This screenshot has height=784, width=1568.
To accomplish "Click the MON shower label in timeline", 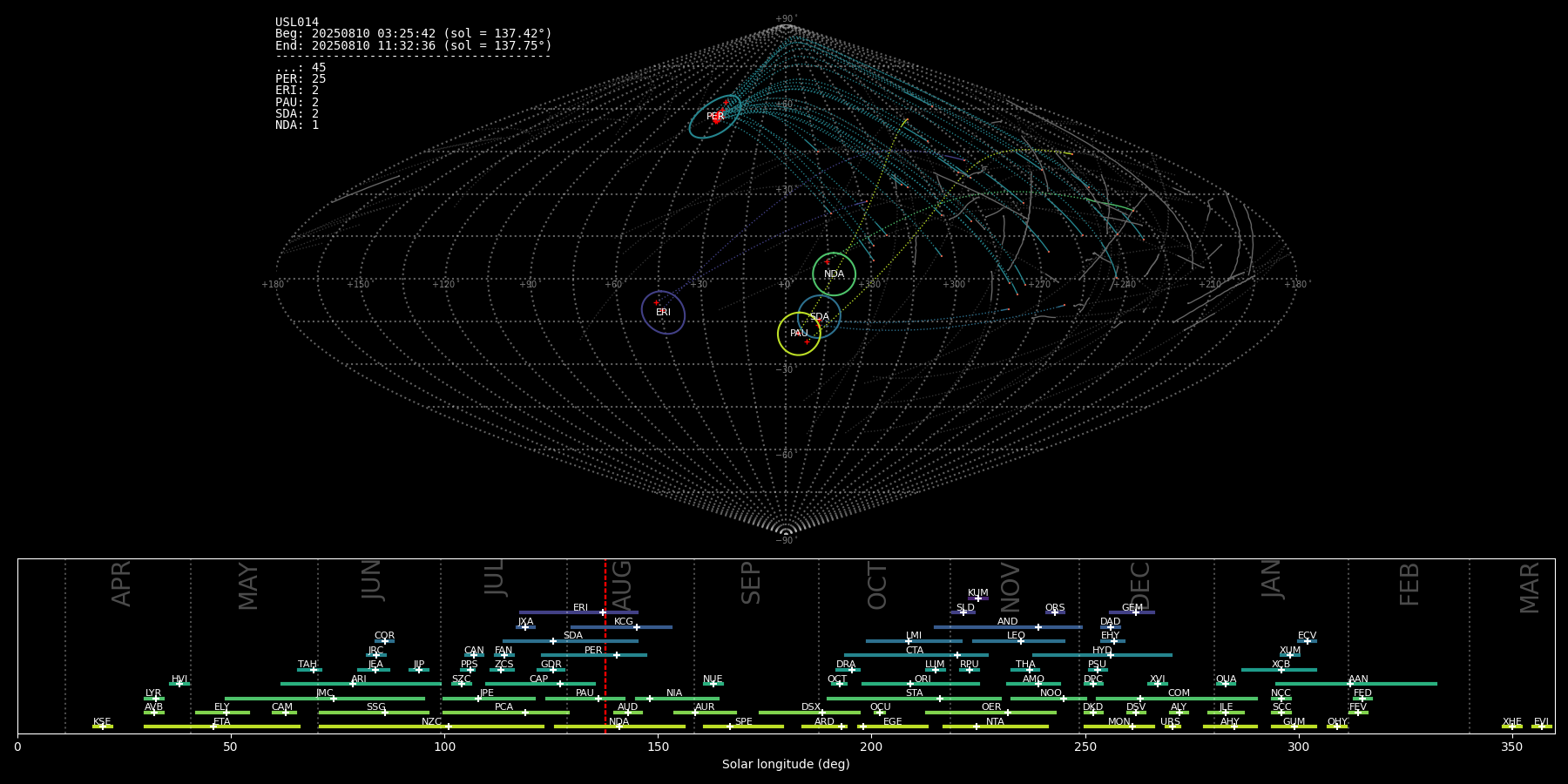I will point(1119,722).
